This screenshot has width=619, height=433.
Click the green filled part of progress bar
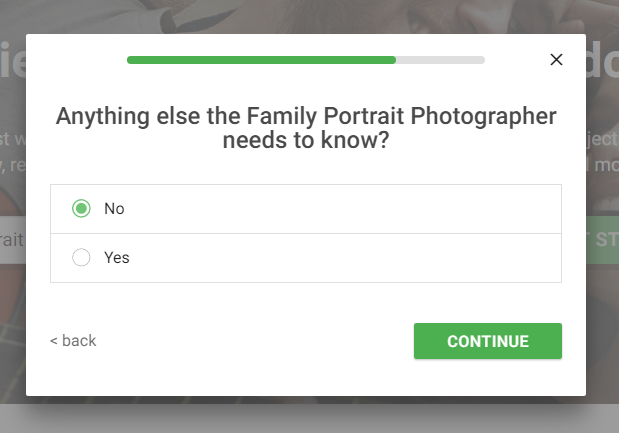click(x=261, y=60)
